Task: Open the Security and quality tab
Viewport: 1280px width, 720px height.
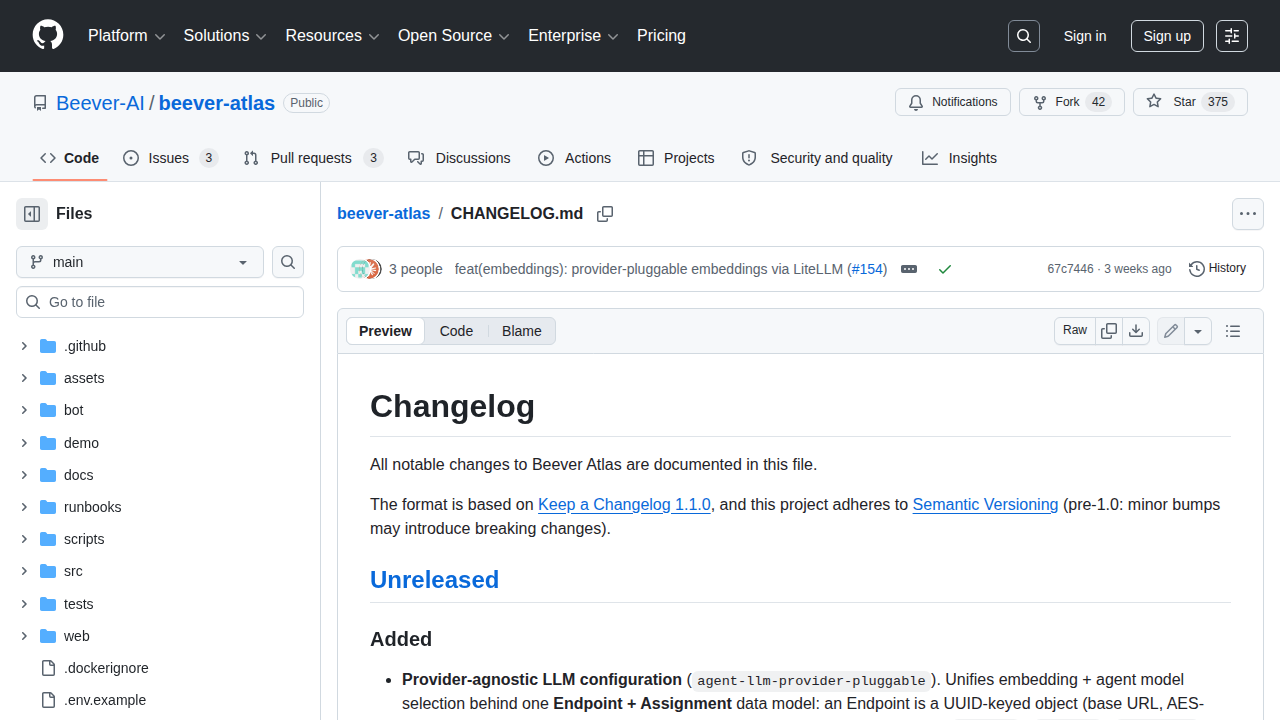Action: click(x=817, y=158)
